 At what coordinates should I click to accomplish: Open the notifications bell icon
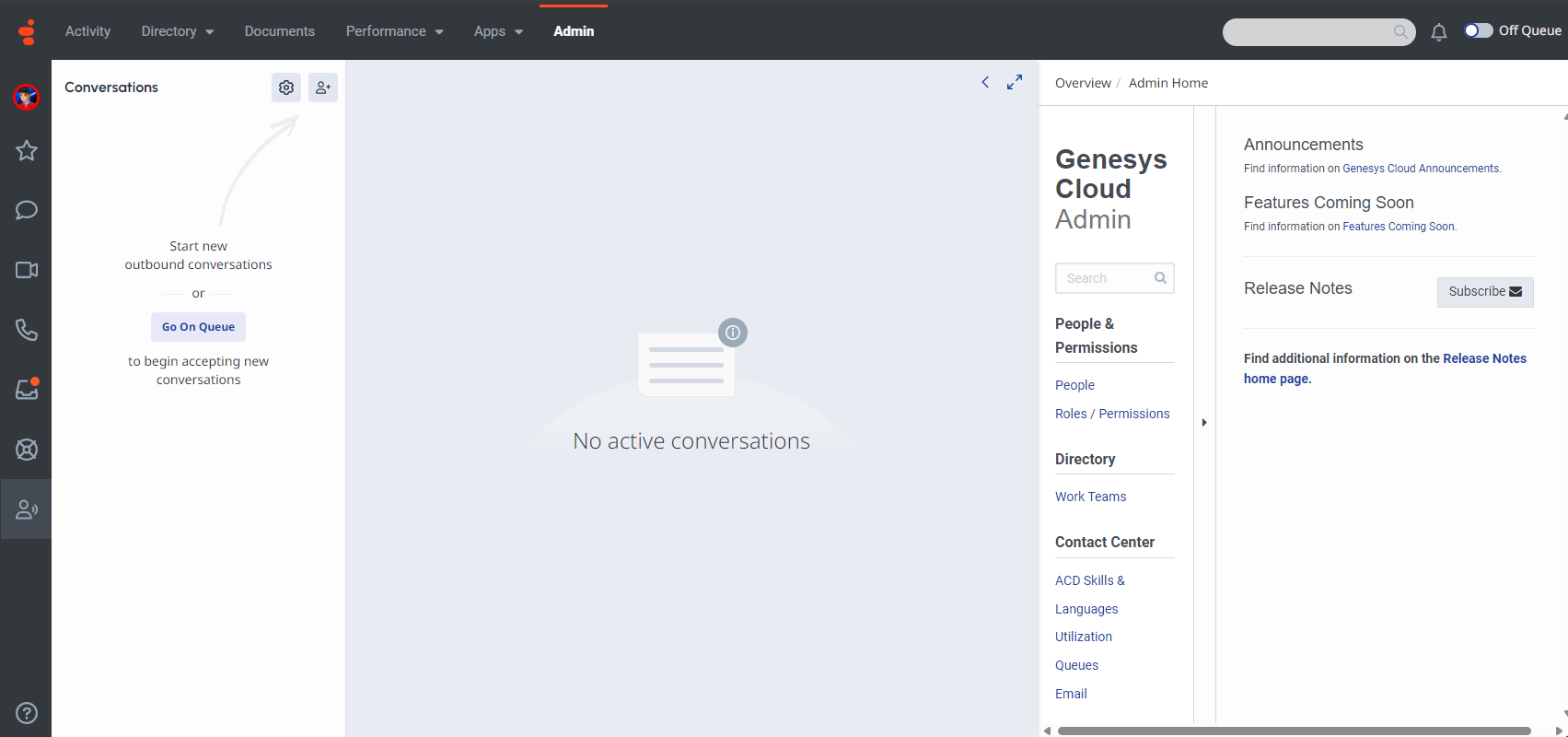pos(1439,32)
